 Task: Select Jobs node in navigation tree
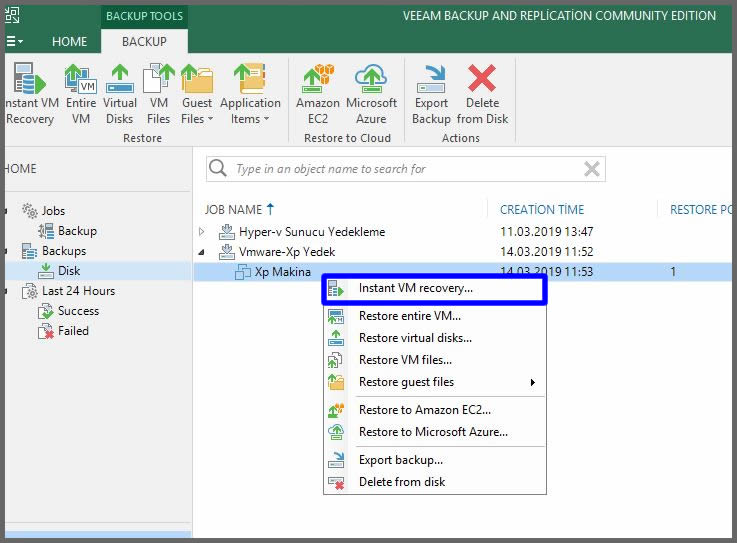[x=53, y=211]
